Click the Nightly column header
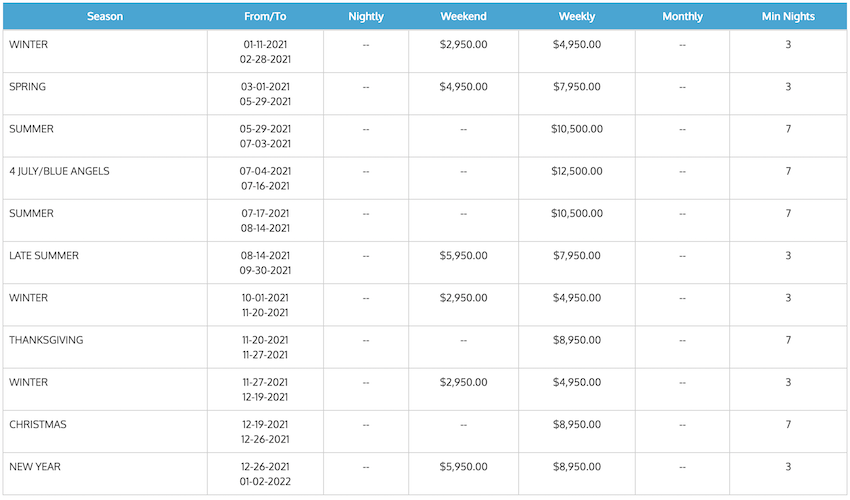Image resolution: width=850 pixels, height=500 pixels. point(366,16)
